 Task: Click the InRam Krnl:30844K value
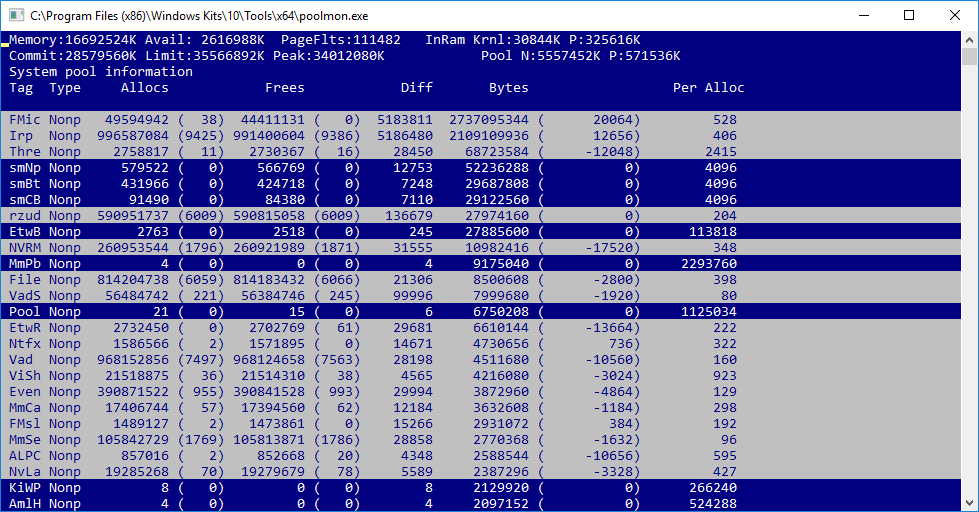(493, 40)
